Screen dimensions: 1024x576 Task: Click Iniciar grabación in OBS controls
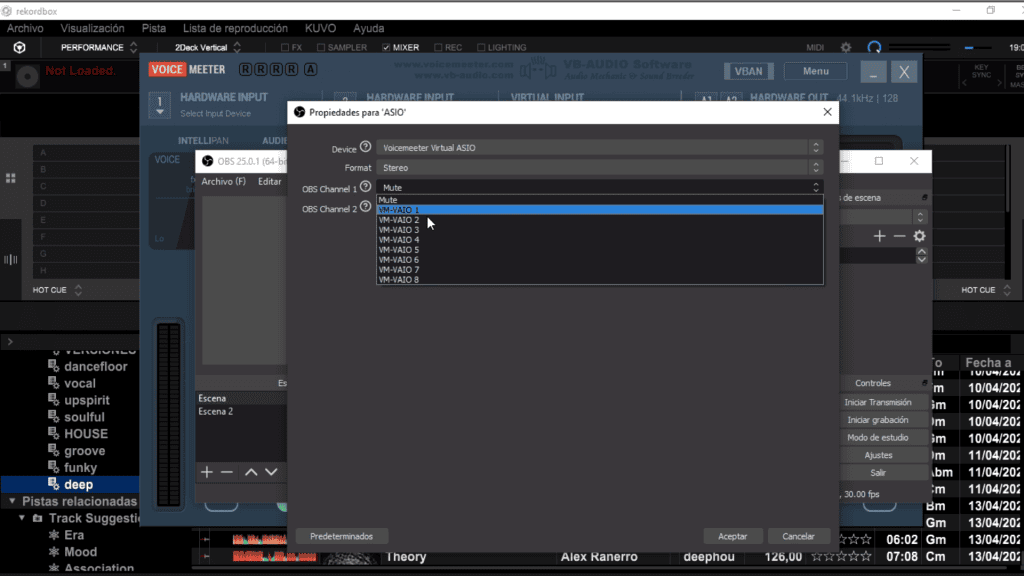tap(878, 420)
